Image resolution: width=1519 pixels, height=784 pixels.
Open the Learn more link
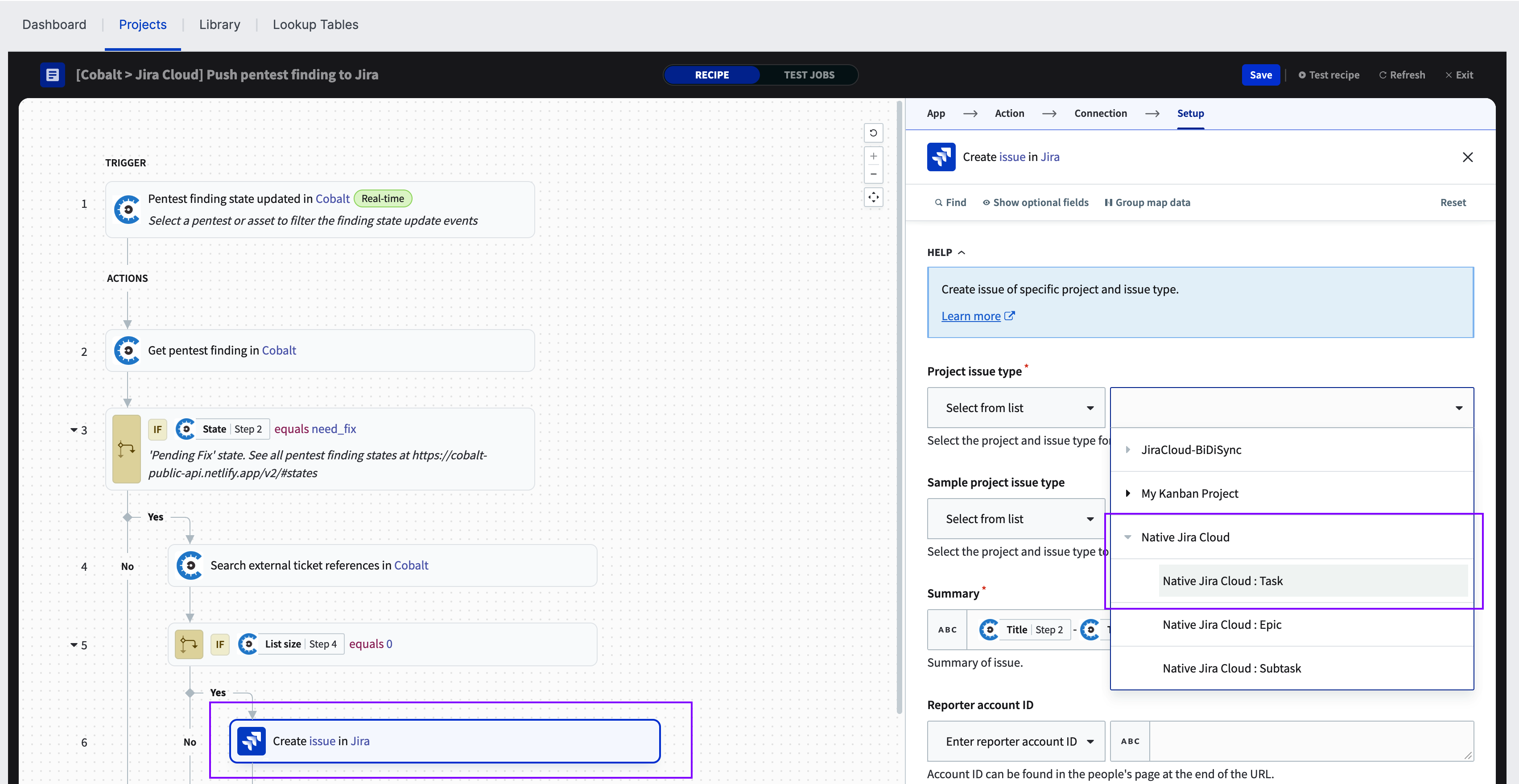point(970,316)
